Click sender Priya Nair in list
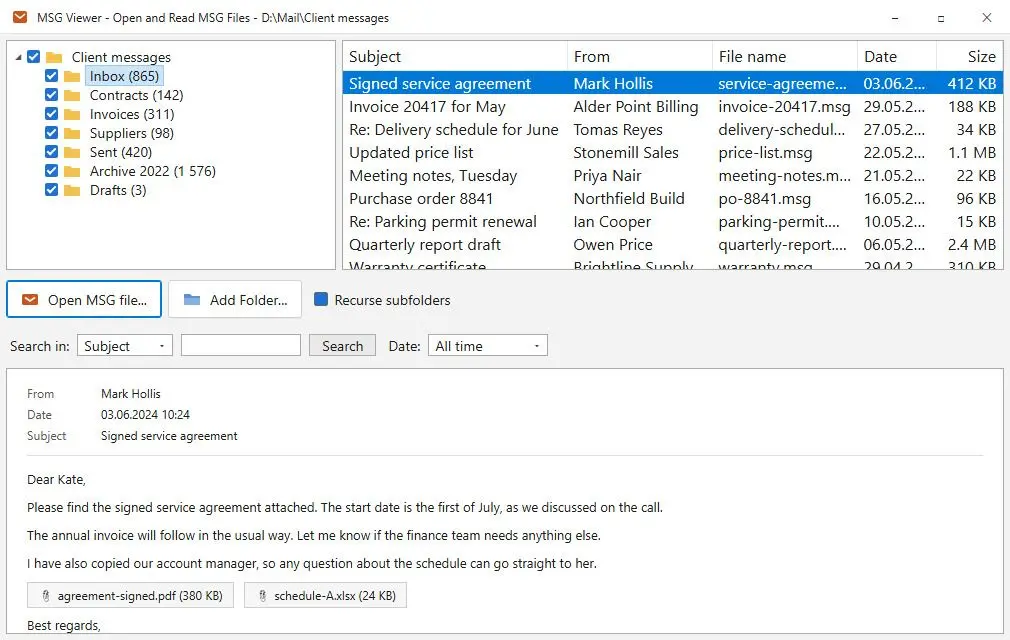This screenshot has width=1010, height=640. point(607,176)
